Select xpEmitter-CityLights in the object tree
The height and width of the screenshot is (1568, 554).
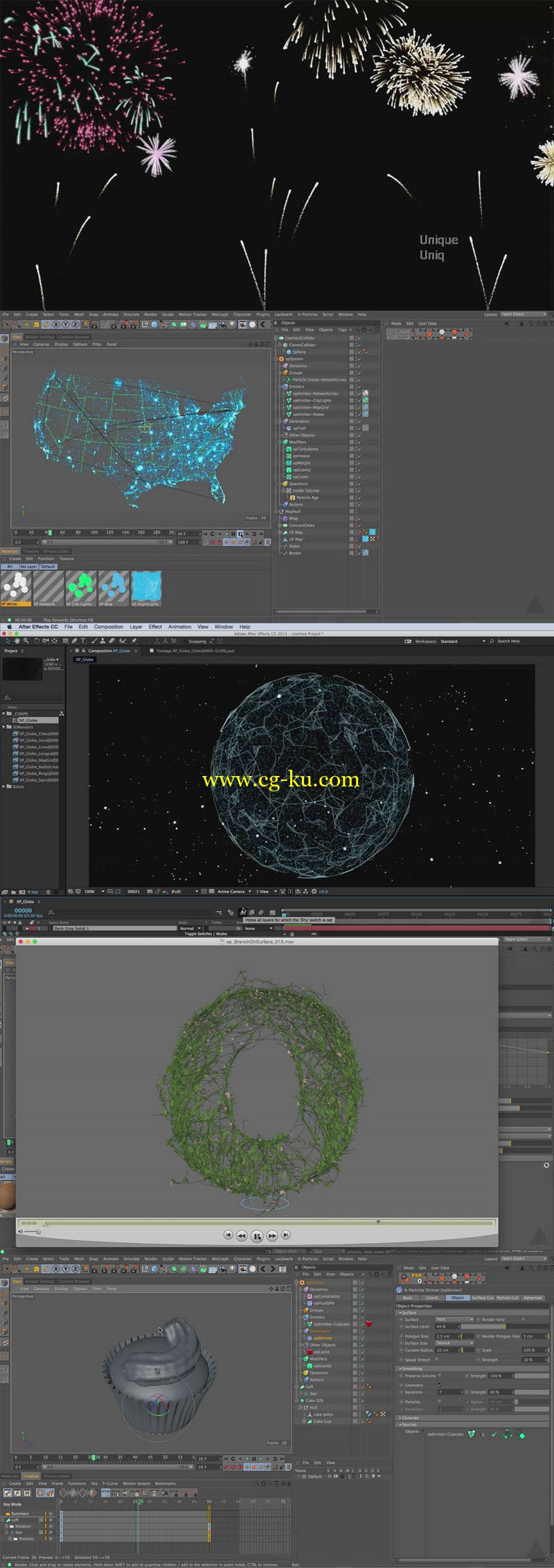click(312, 400)
